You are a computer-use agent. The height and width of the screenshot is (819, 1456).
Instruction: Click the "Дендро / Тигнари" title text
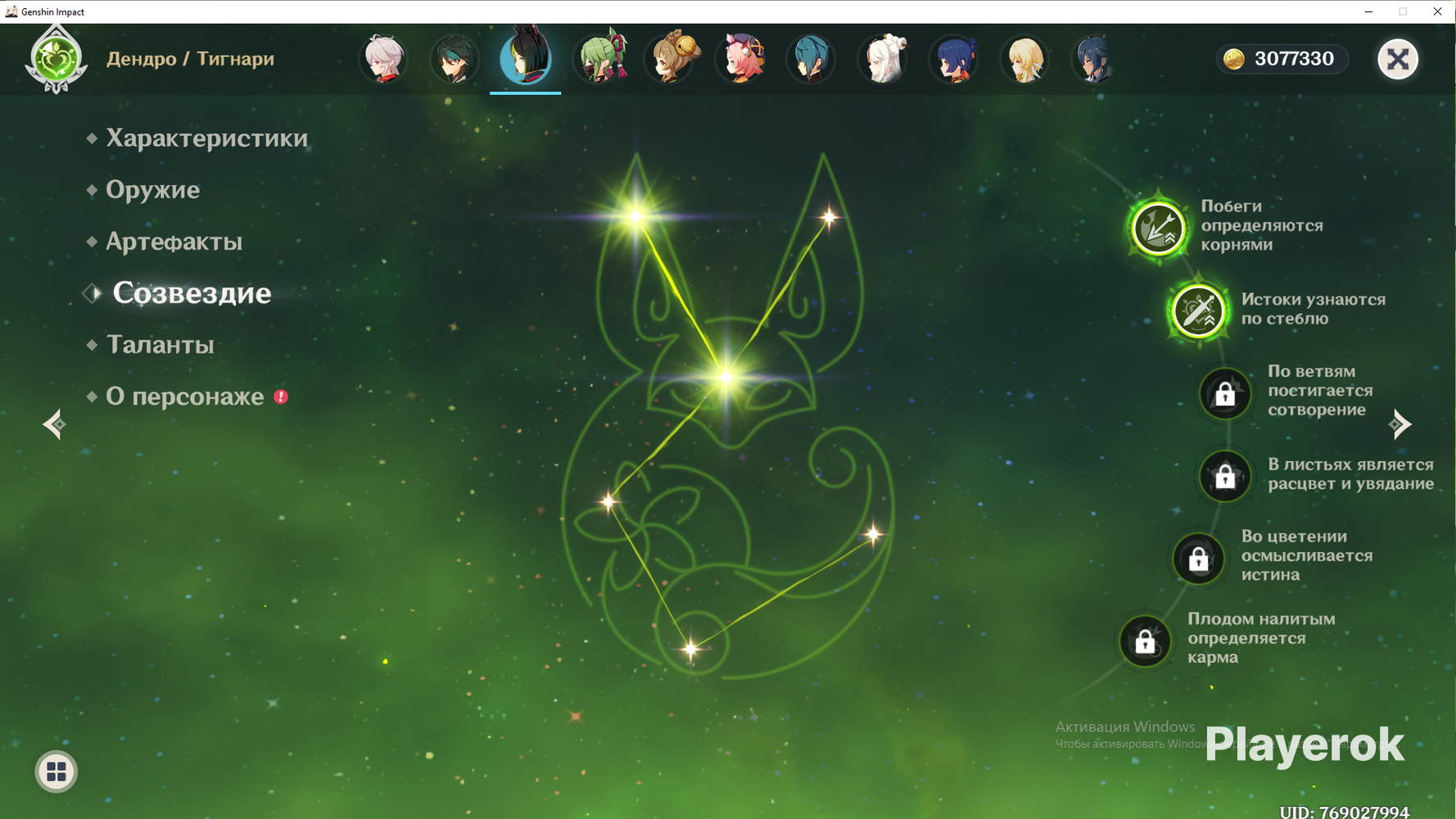pos(190,59)
